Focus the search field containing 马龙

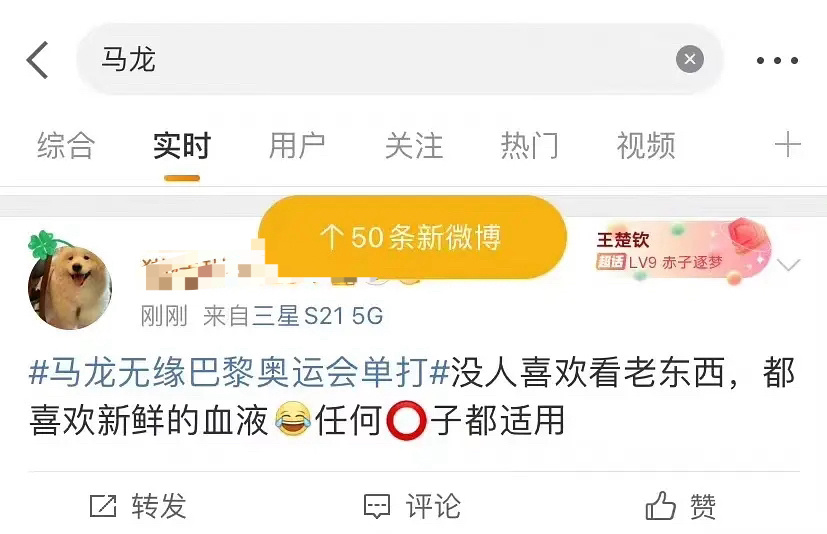[x=399, y=59]
